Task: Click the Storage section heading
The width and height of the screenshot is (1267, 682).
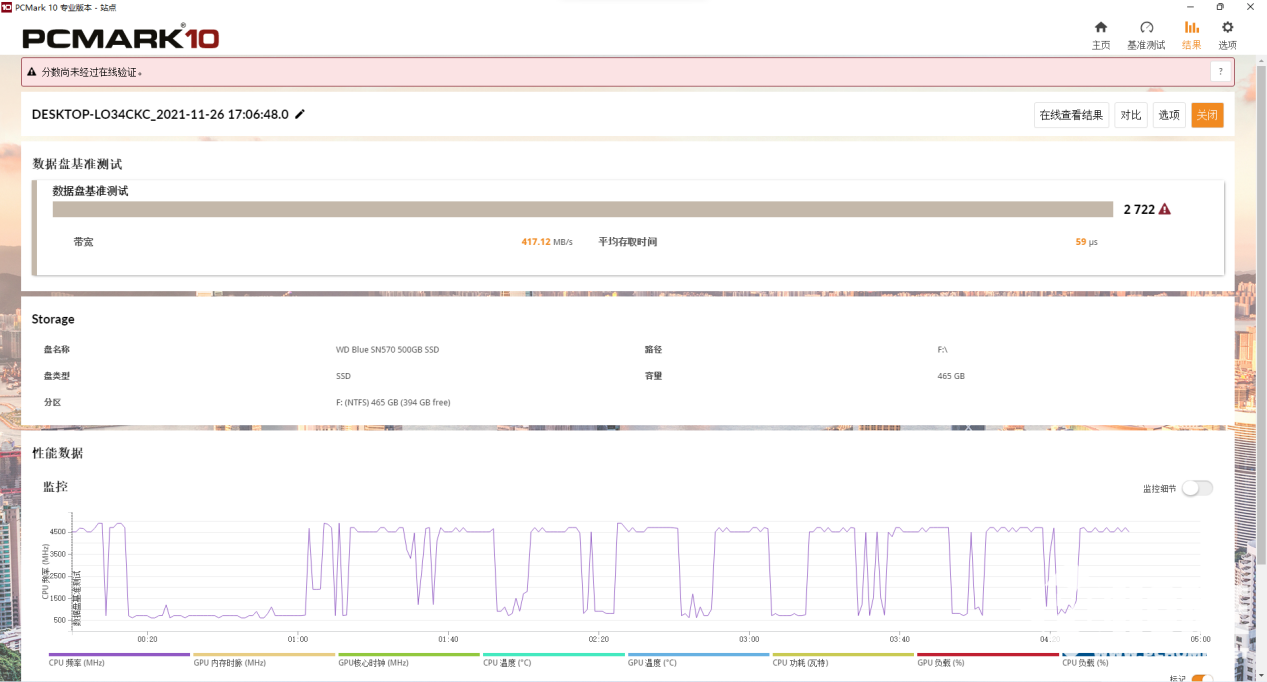Action: (53, 319)
